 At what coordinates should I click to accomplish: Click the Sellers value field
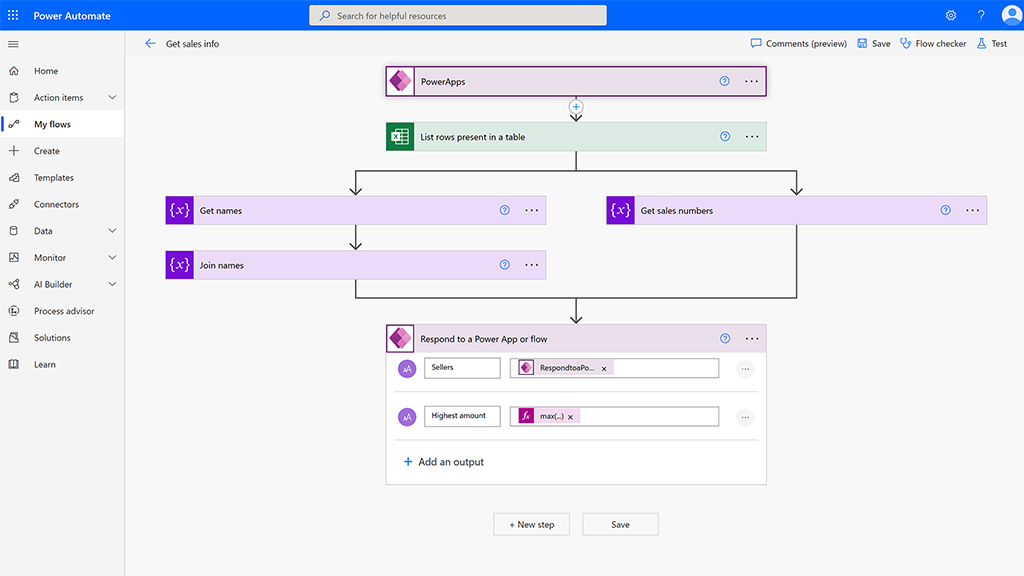[615, 368]
